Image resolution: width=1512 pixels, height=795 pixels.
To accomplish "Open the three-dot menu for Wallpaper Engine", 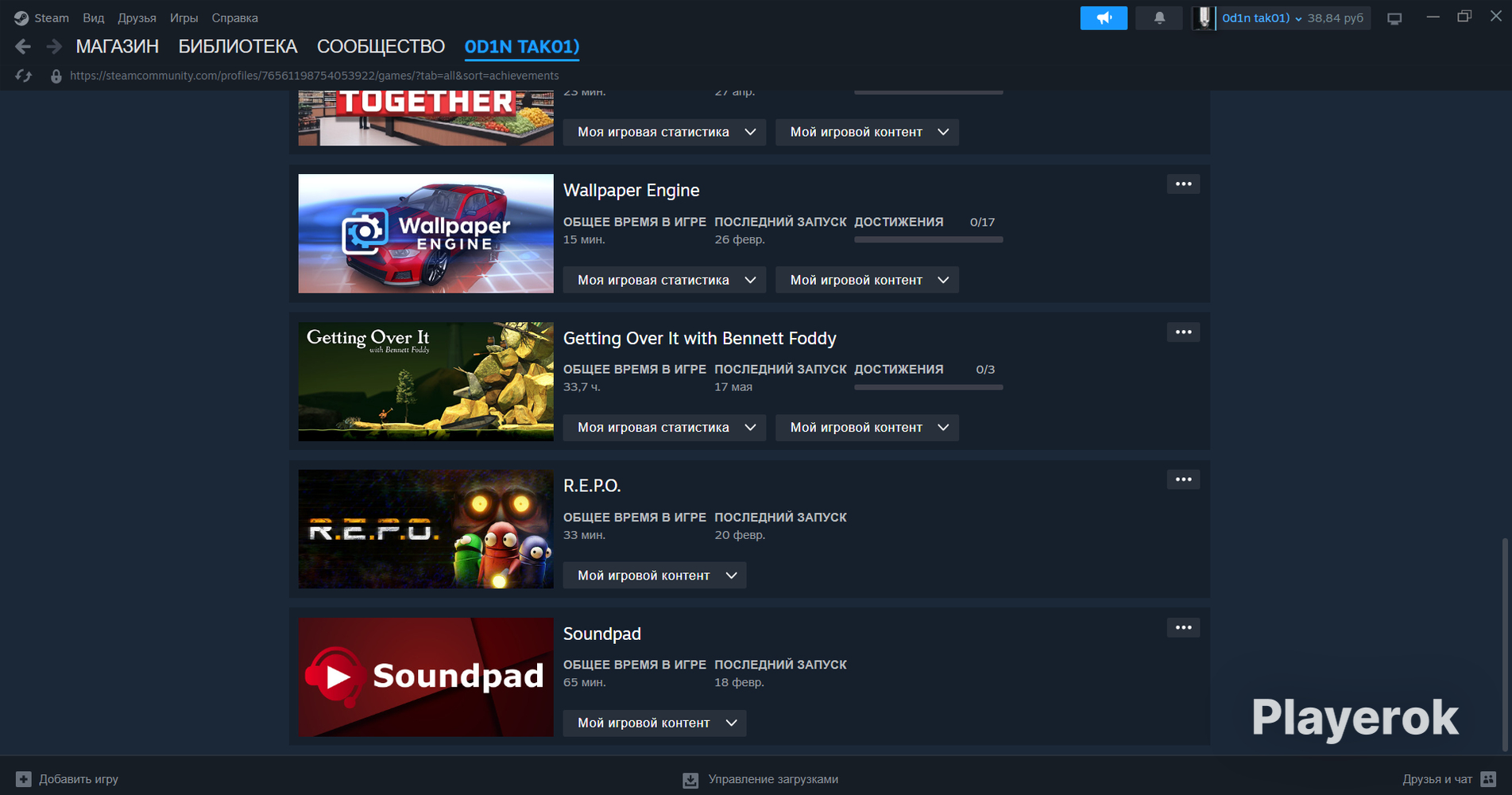I will tap(1183, 184).
